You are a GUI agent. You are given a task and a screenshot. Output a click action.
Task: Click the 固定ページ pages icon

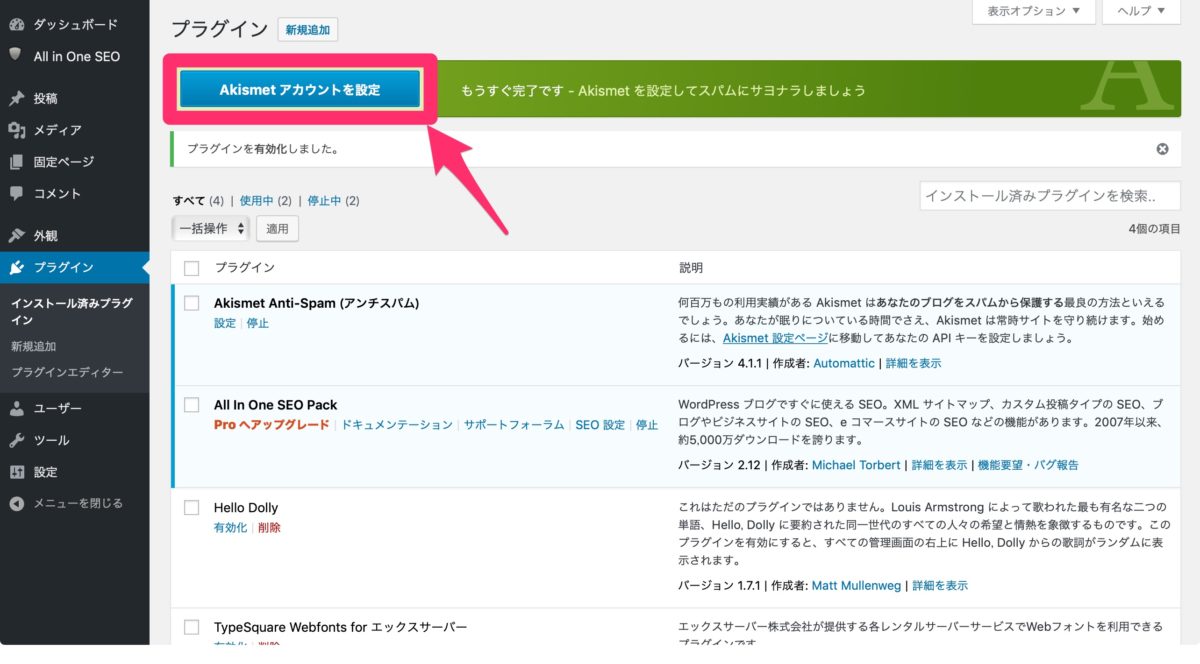click(16, 161)
